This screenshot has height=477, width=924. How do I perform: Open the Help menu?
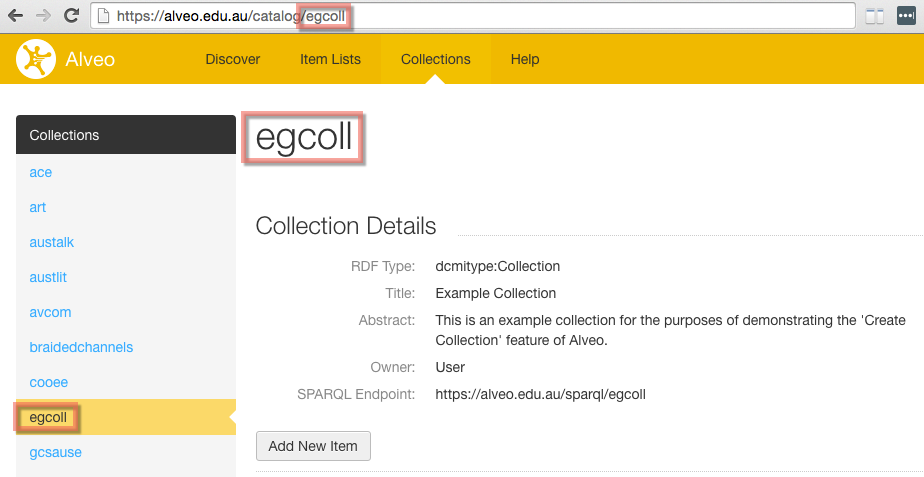tap(525, 60)
